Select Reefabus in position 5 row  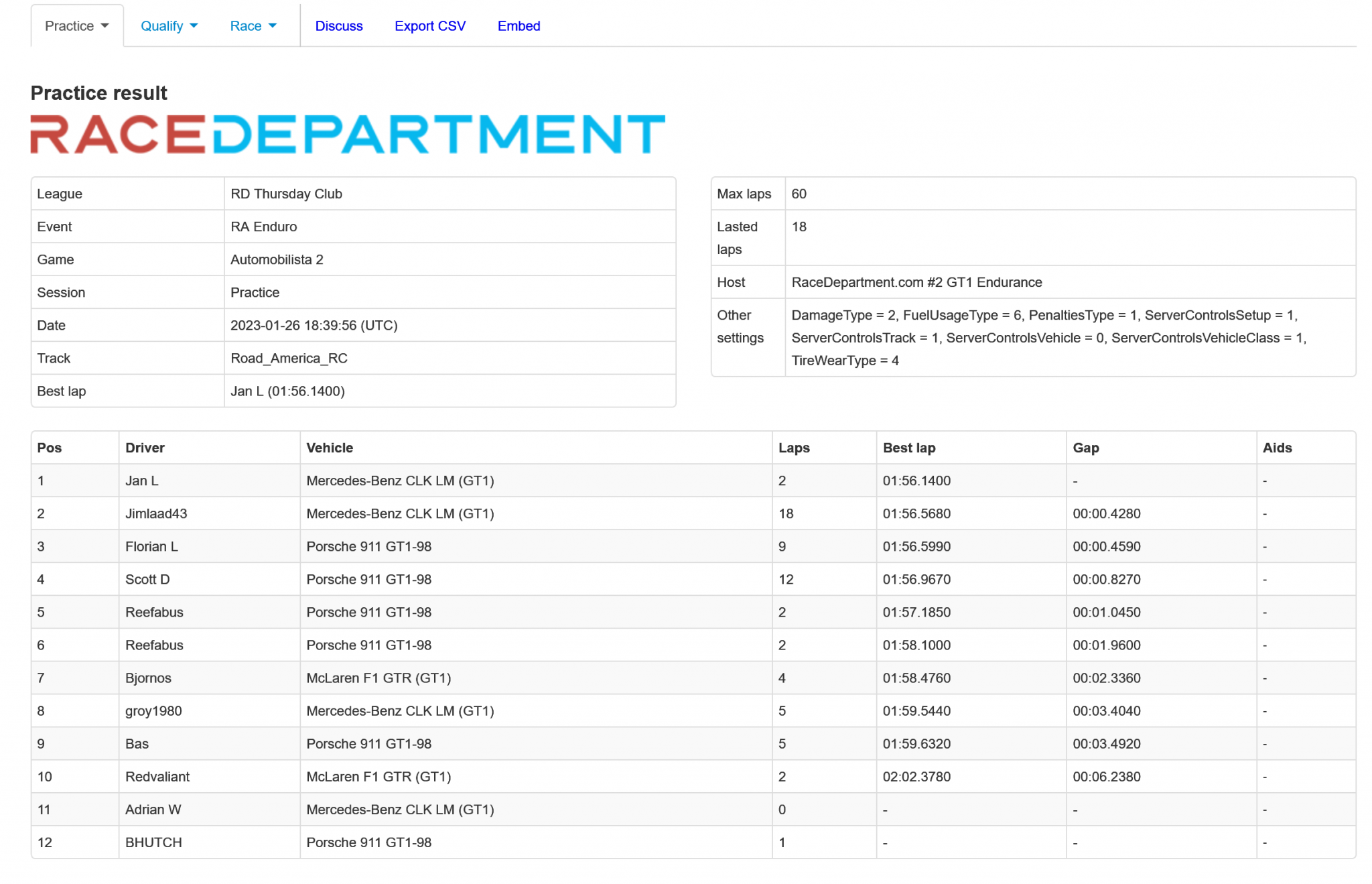(154, 612)
